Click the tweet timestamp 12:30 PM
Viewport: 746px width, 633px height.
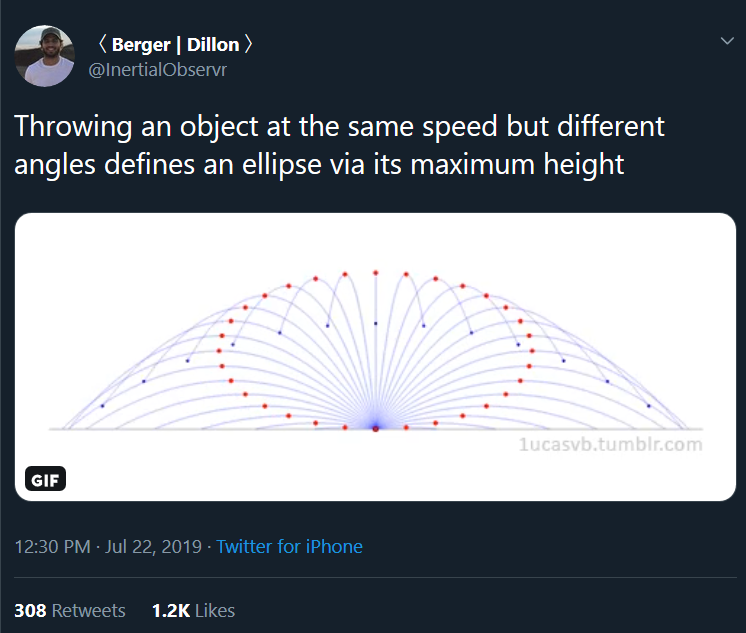(x=56, y=546)
